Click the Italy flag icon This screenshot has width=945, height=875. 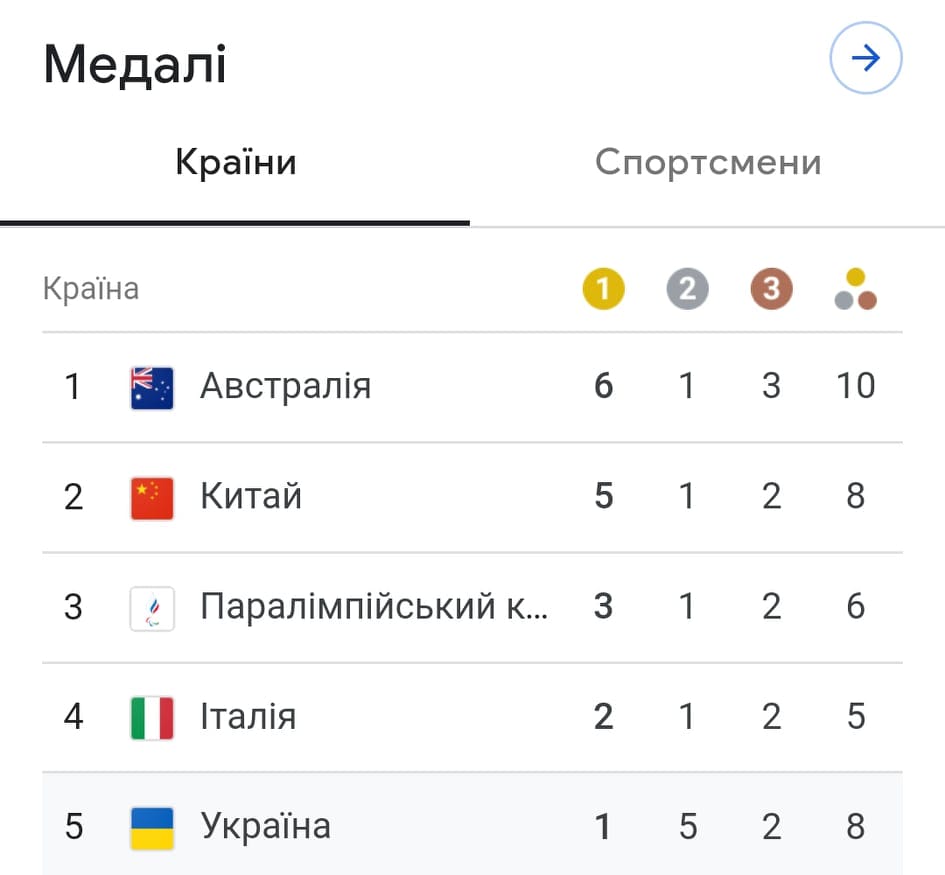[x=152, y=717]
